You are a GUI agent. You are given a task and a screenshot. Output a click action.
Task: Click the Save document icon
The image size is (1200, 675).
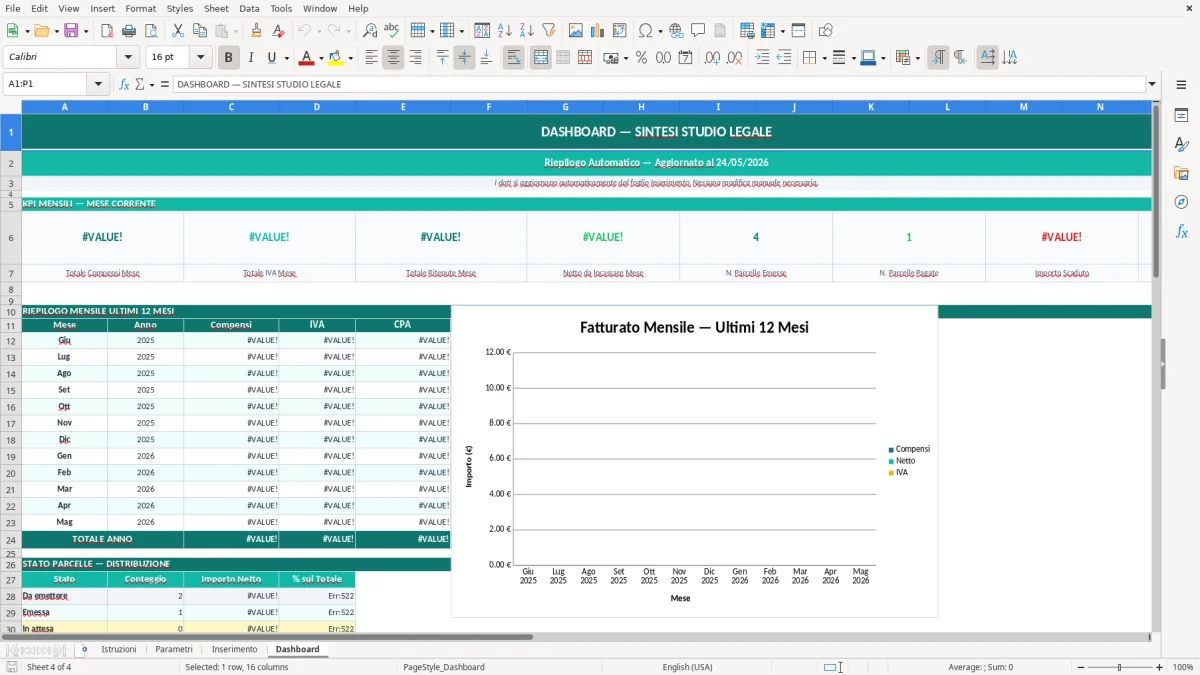point(71,31)
